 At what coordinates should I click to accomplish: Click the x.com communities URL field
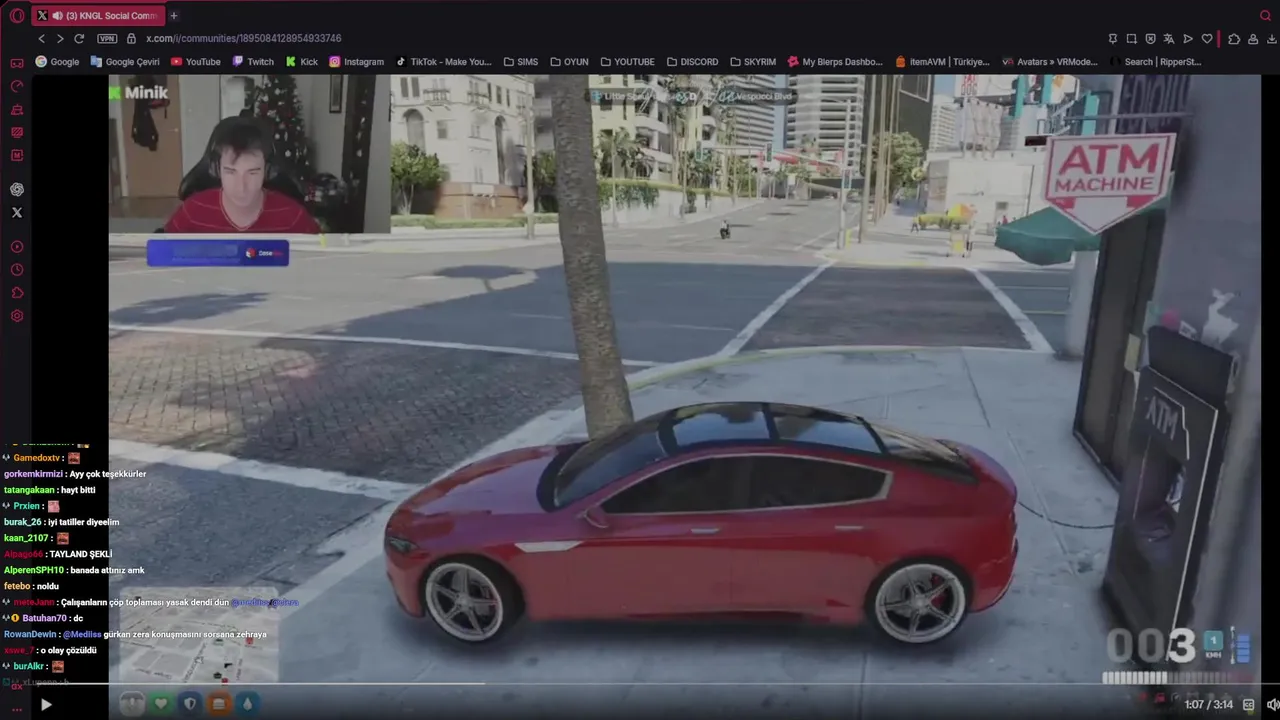pyautogui.click(x=244, y=38)
